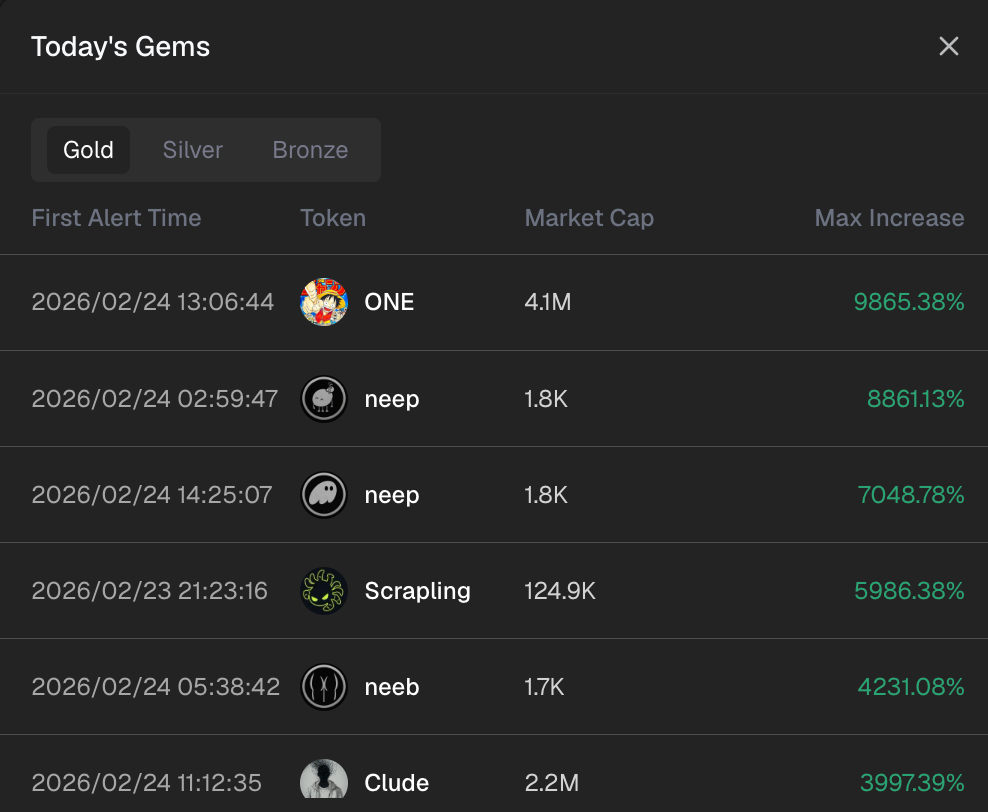This screenshot has width=988, height=812.
Task: Open the Clude token name link
Action: coord(397,783)
